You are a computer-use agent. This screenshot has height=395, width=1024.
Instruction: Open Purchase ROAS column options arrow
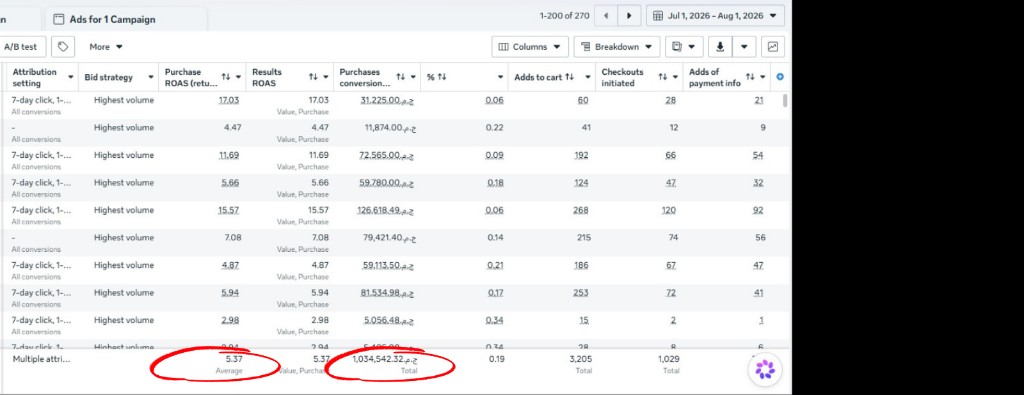(238, 77)
